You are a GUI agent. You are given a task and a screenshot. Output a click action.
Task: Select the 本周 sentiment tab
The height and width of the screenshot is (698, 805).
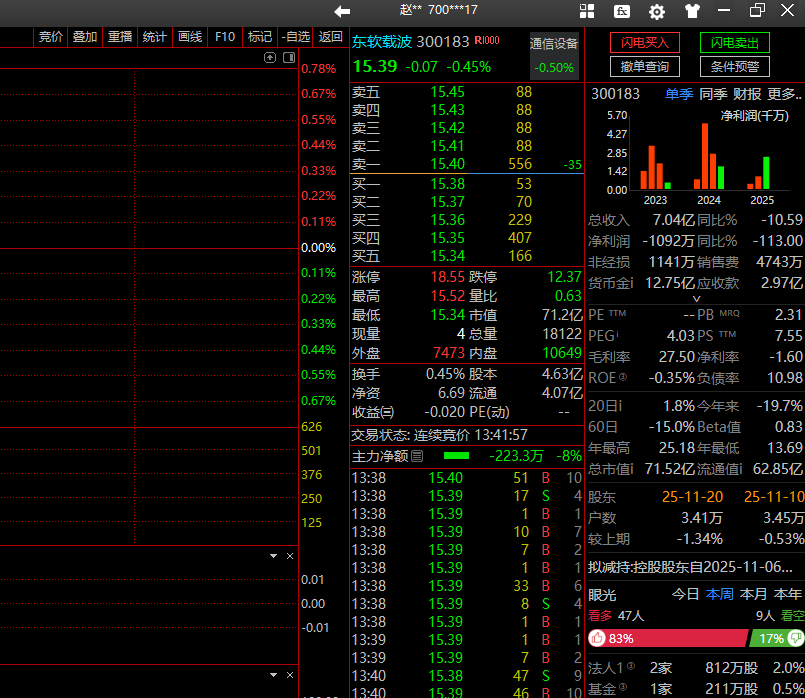(x=720, y=594)
